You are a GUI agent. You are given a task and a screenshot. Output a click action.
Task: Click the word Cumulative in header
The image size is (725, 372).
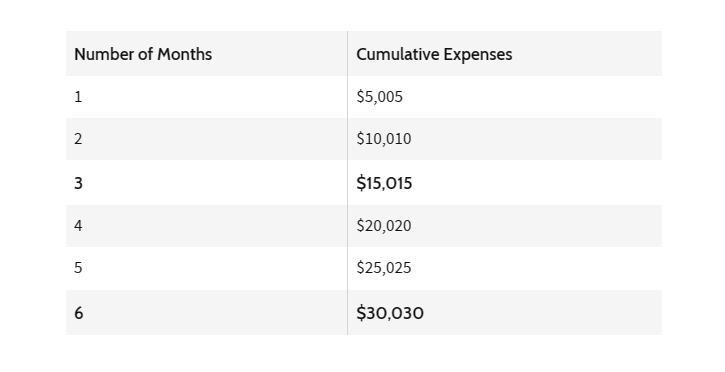[x=398, y=54]
